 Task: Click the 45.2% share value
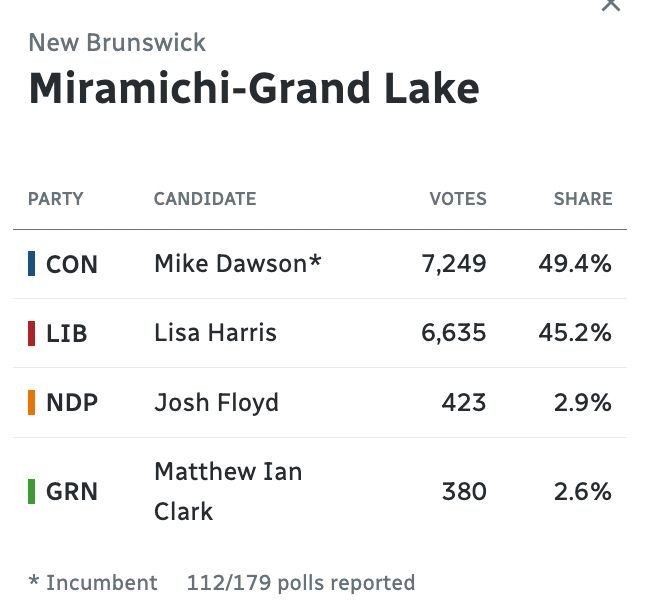[575, 333]
